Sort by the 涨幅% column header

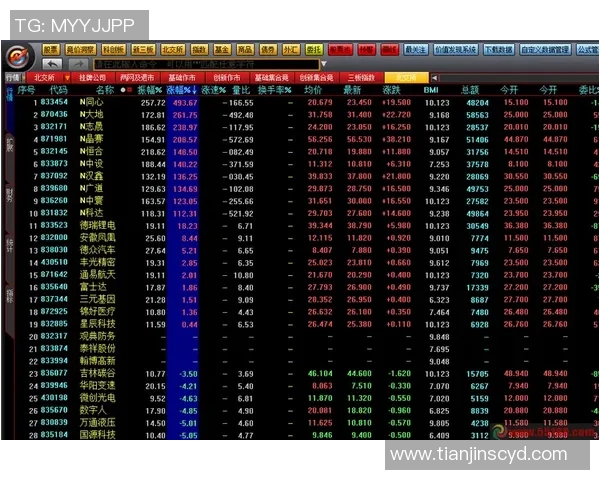(182, 90)
